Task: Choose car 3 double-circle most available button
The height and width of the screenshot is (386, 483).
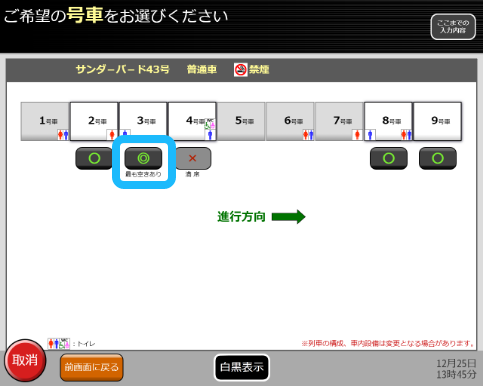Action: [143, 158]
